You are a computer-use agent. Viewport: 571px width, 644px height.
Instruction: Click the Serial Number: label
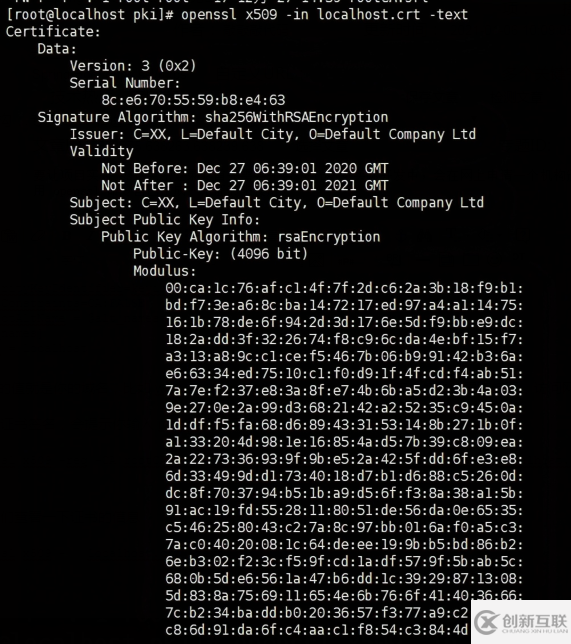(x=125, y=83)
